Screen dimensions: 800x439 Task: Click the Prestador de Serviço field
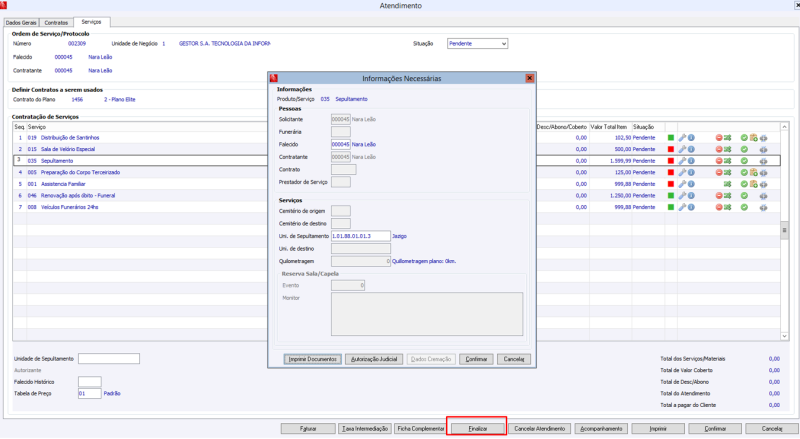pyautogui.click(x=341, y=182)
